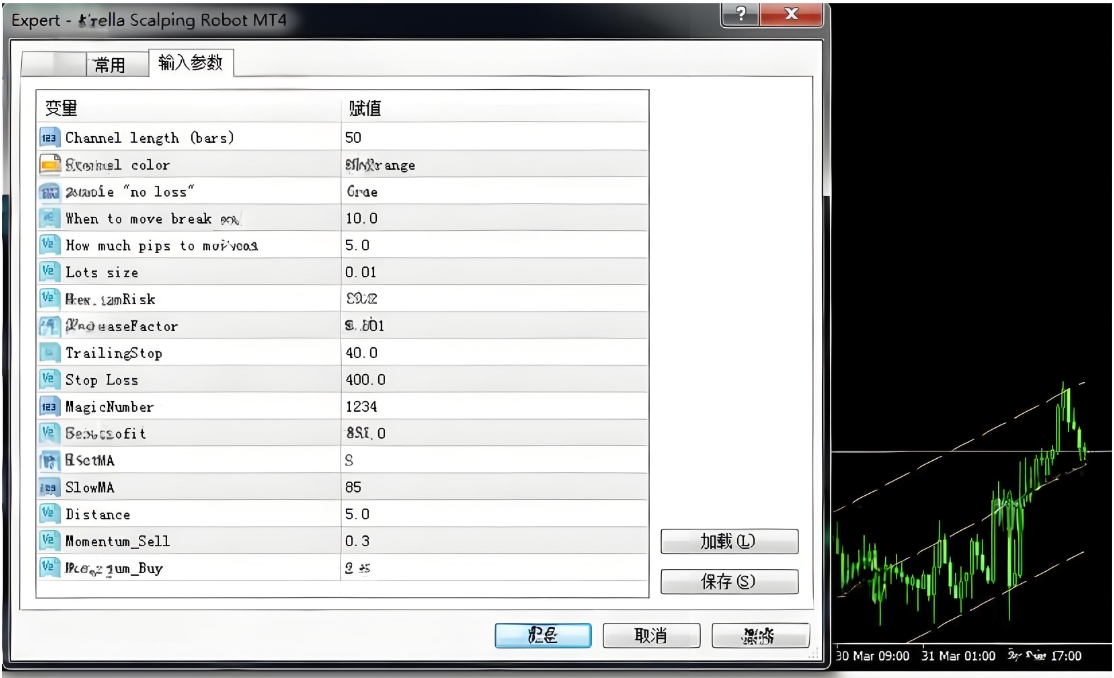Image resolution: width=1114 pixels, height=678 pixels.
Task: Click the icon next to How much pips
Action: pyautogui.click(x=48, y=244)
